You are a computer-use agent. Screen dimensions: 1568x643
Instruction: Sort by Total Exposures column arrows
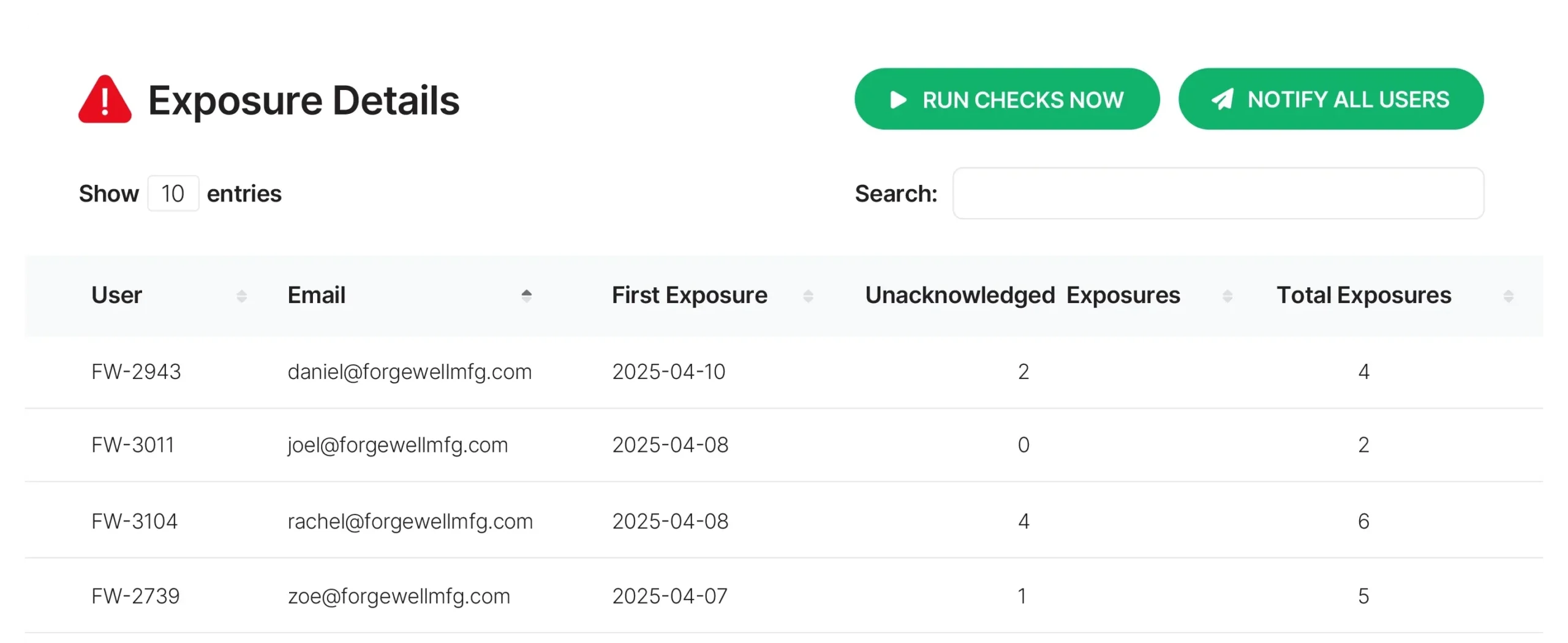(1508, 296)
